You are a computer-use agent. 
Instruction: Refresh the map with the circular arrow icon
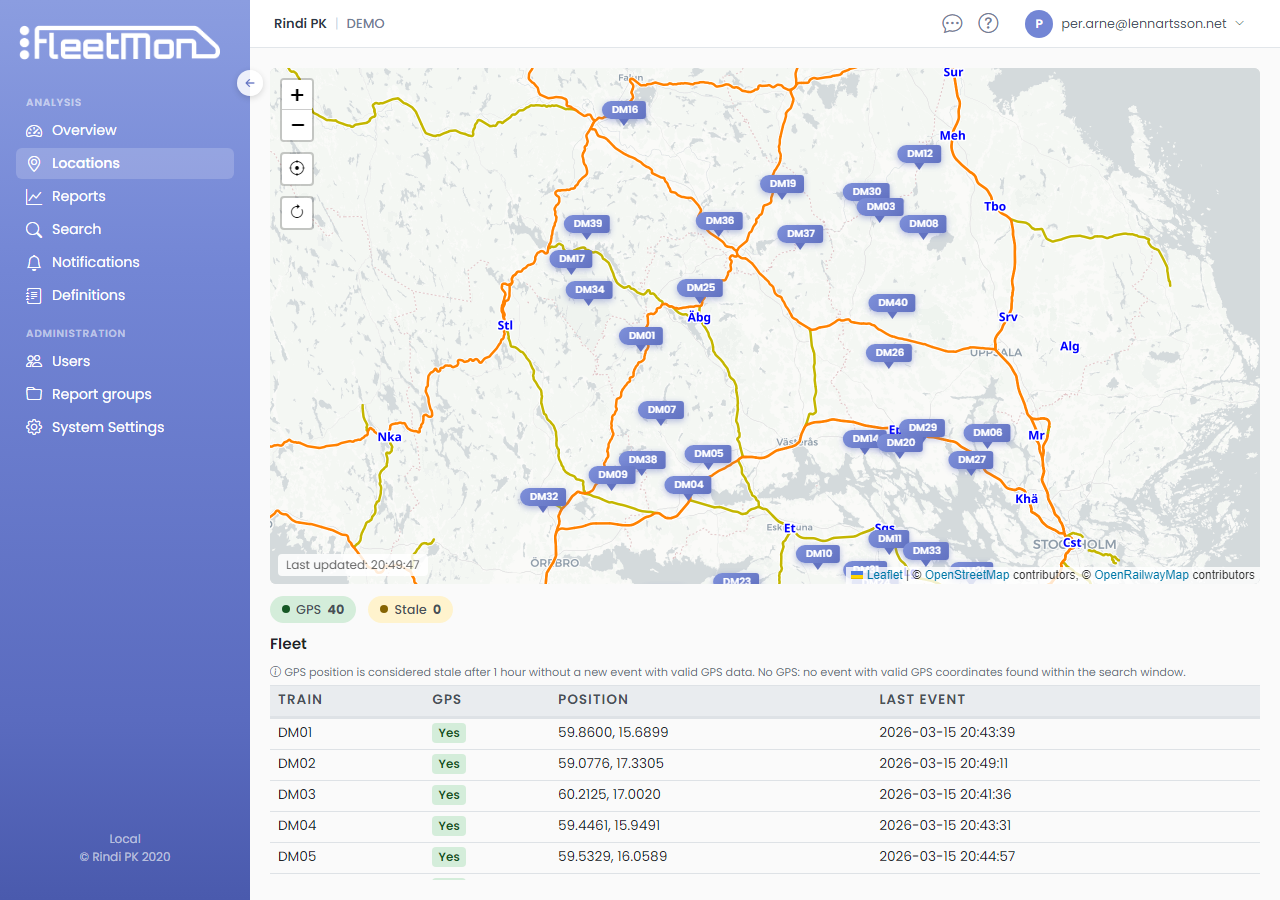coord(297,212)
